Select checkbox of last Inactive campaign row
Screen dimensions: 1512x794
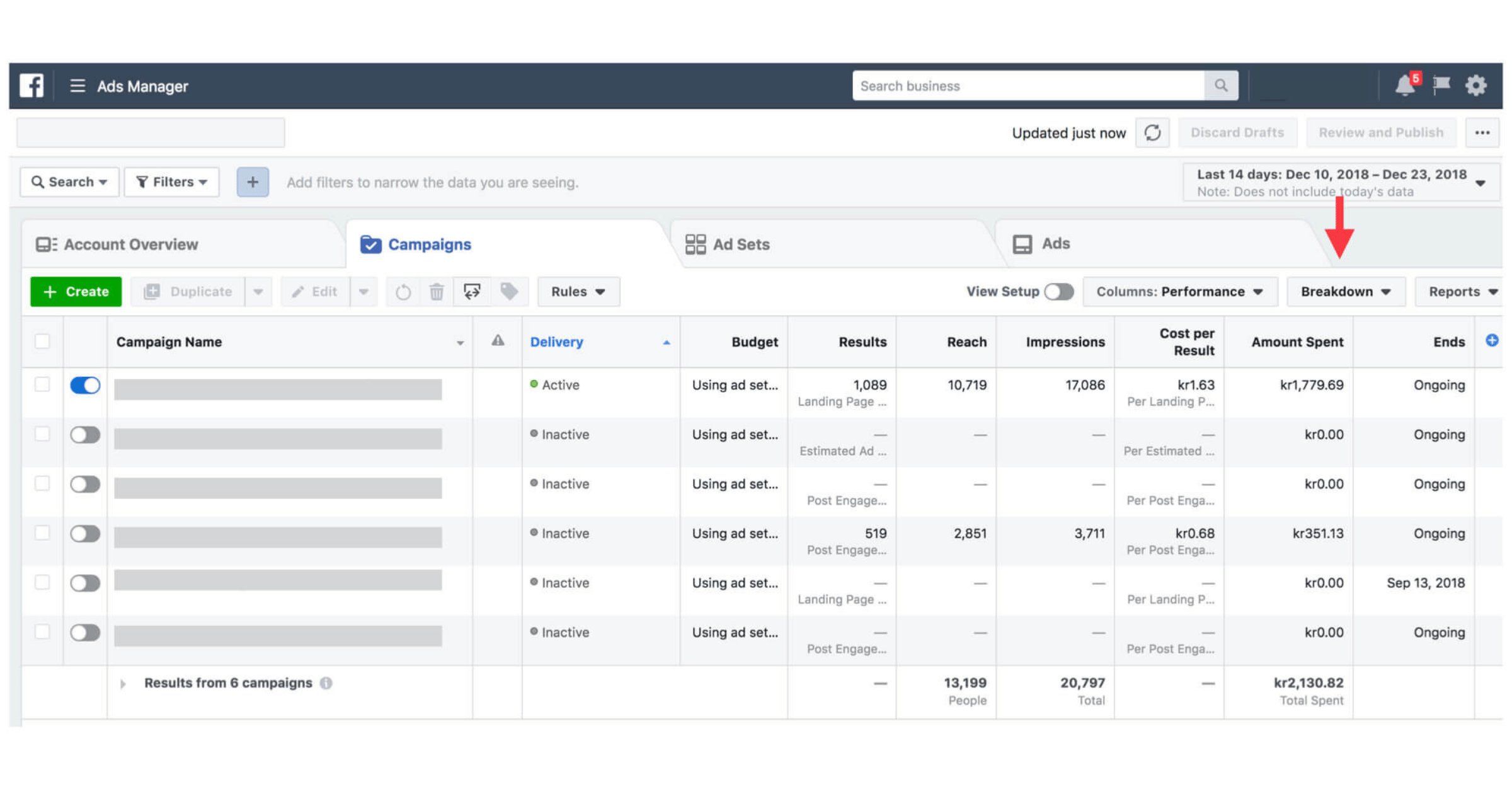[42, 632]
